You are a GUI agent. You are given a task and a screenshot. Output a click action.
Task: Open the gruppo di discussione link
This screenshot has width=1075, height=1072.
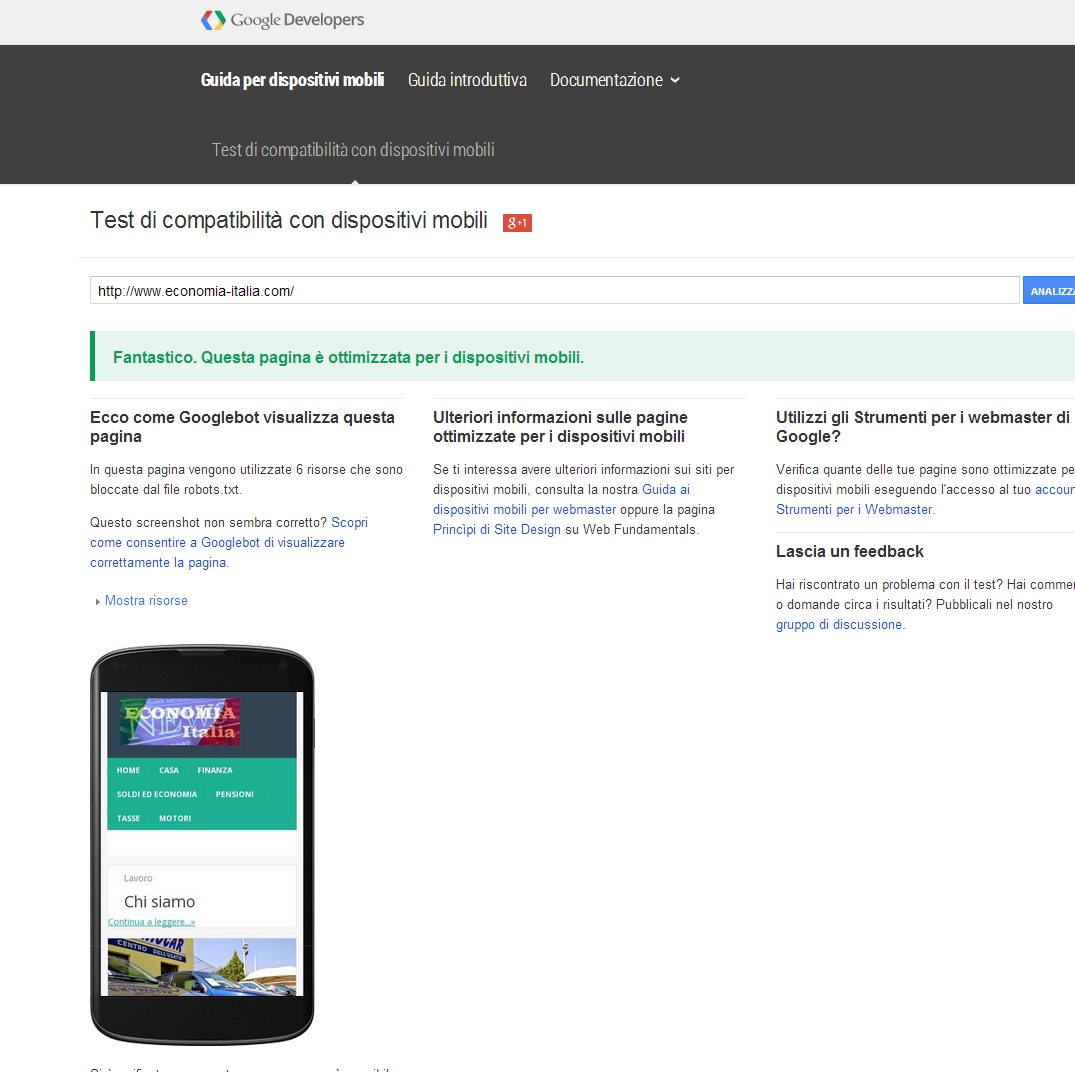[x=839, y=624]
